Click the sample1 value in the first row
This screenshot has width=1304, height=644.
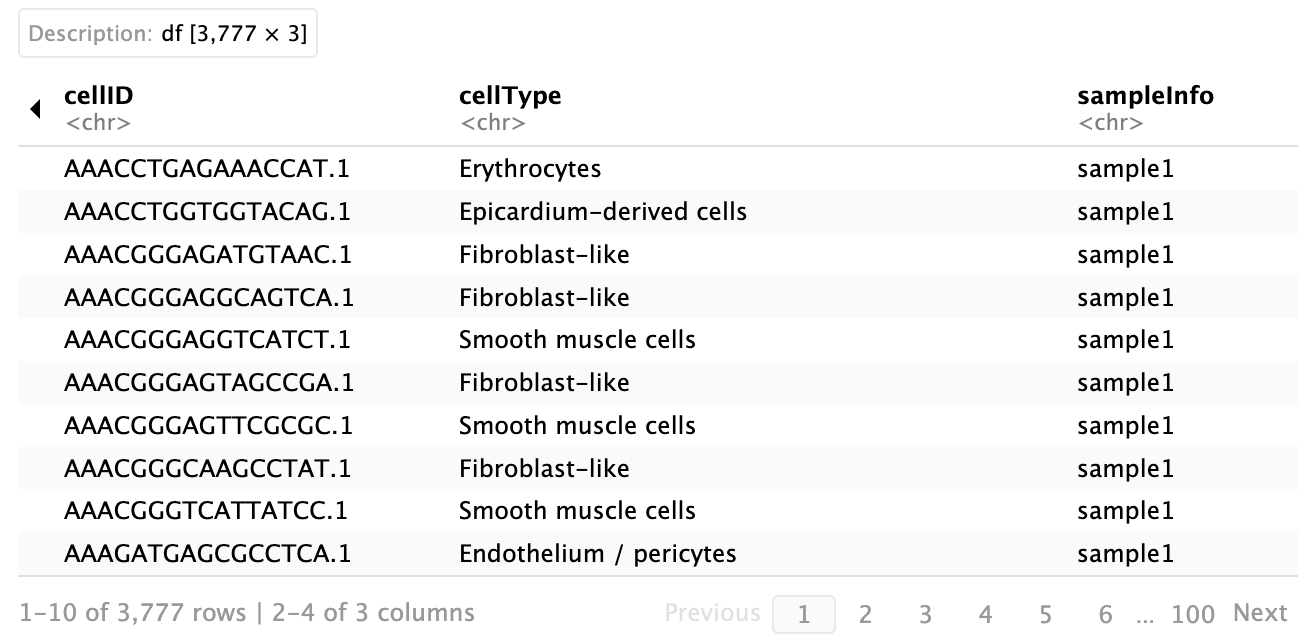click(x=1126, y=168)
